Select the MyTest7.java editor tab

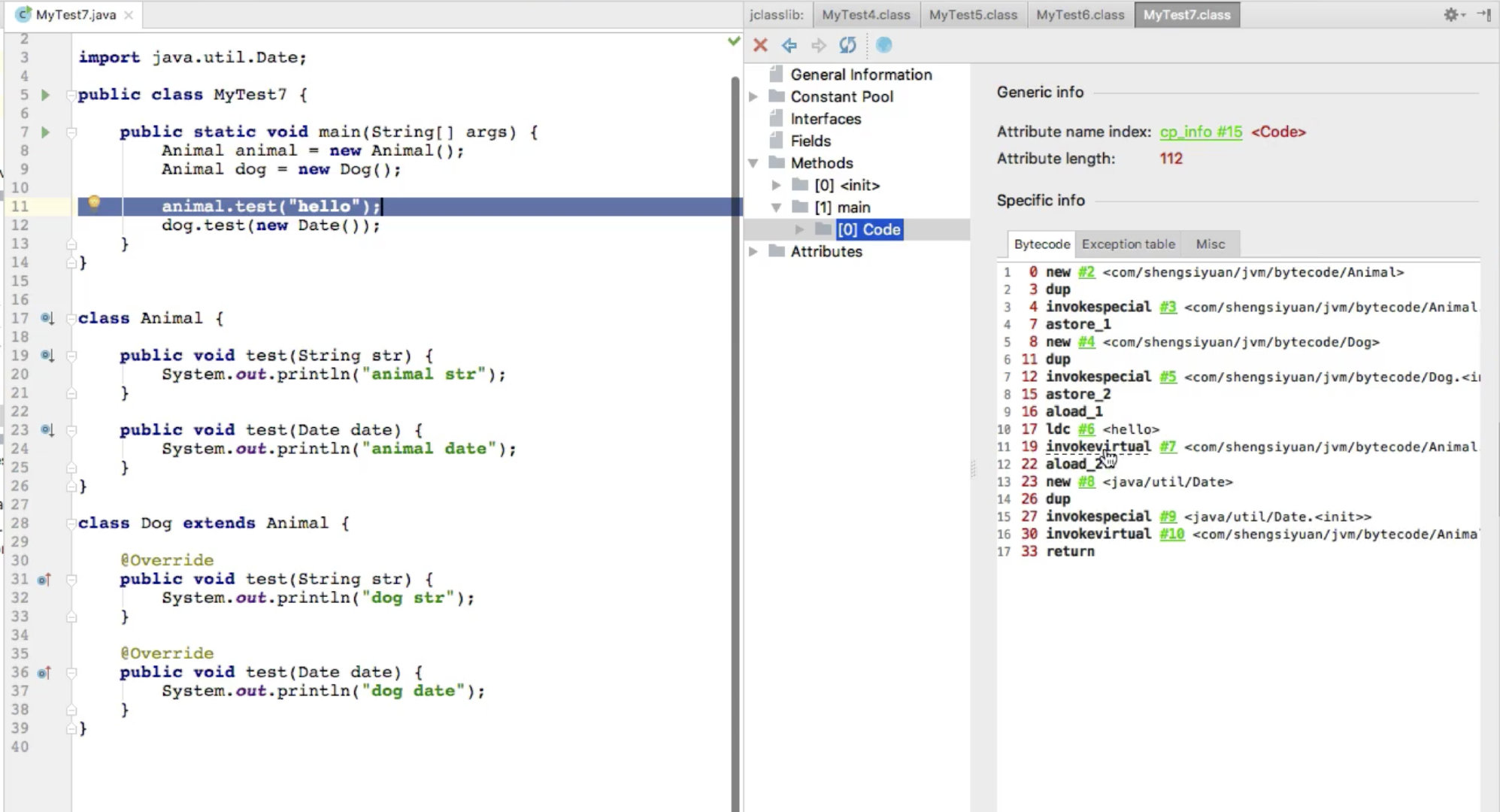[x=75, y=15]
